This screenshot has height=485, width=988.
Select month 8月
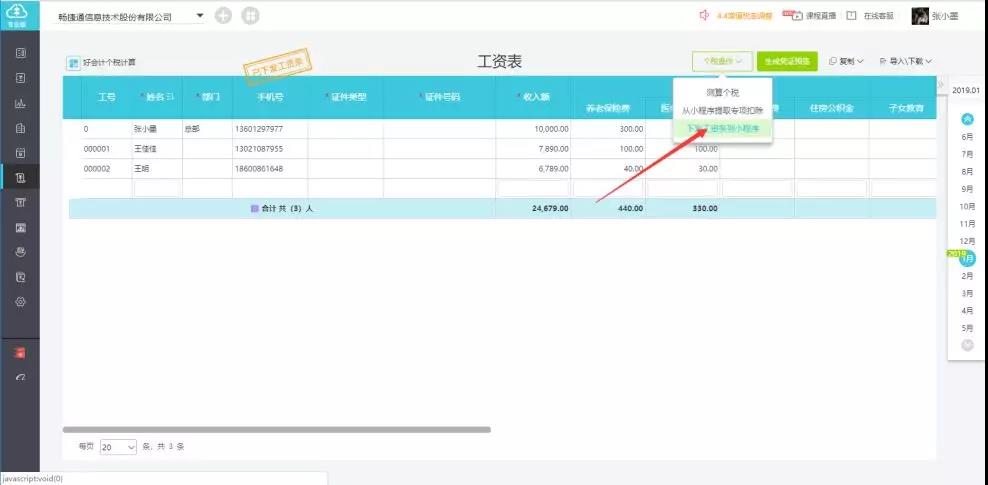click(x=967, y=171)
